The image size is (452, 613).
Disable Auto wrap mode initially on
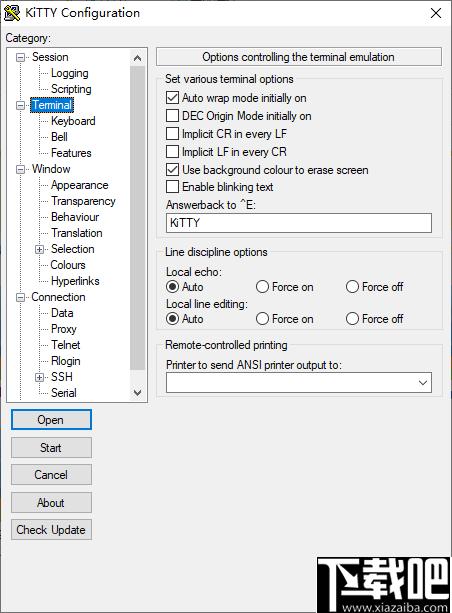tap(172, 97)
